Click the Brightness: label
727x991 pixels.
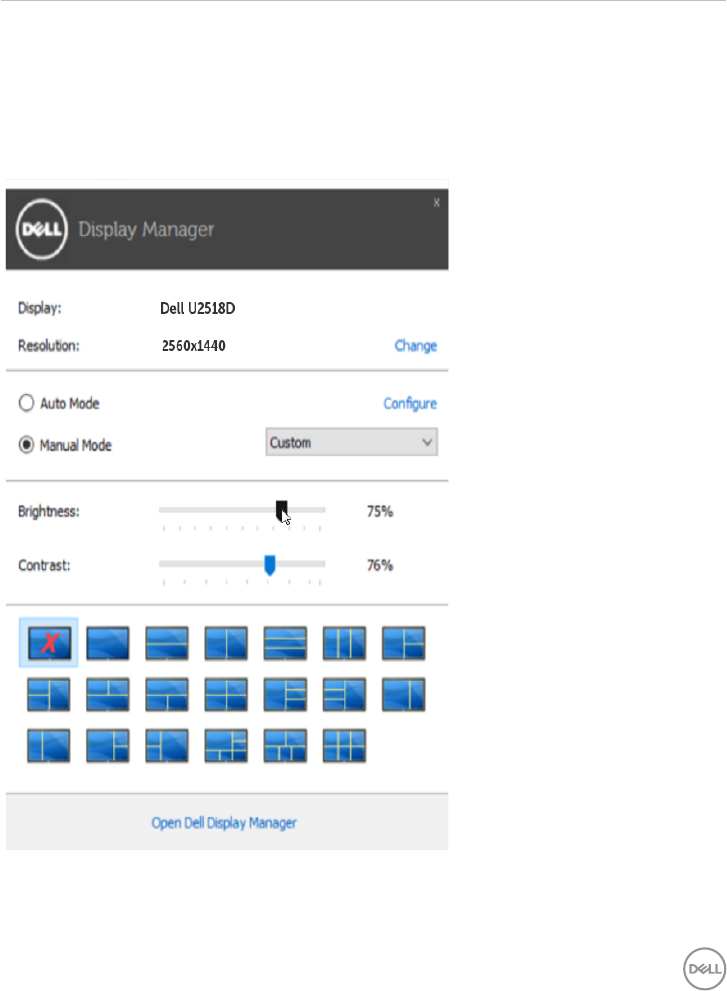tap(49, 511)
